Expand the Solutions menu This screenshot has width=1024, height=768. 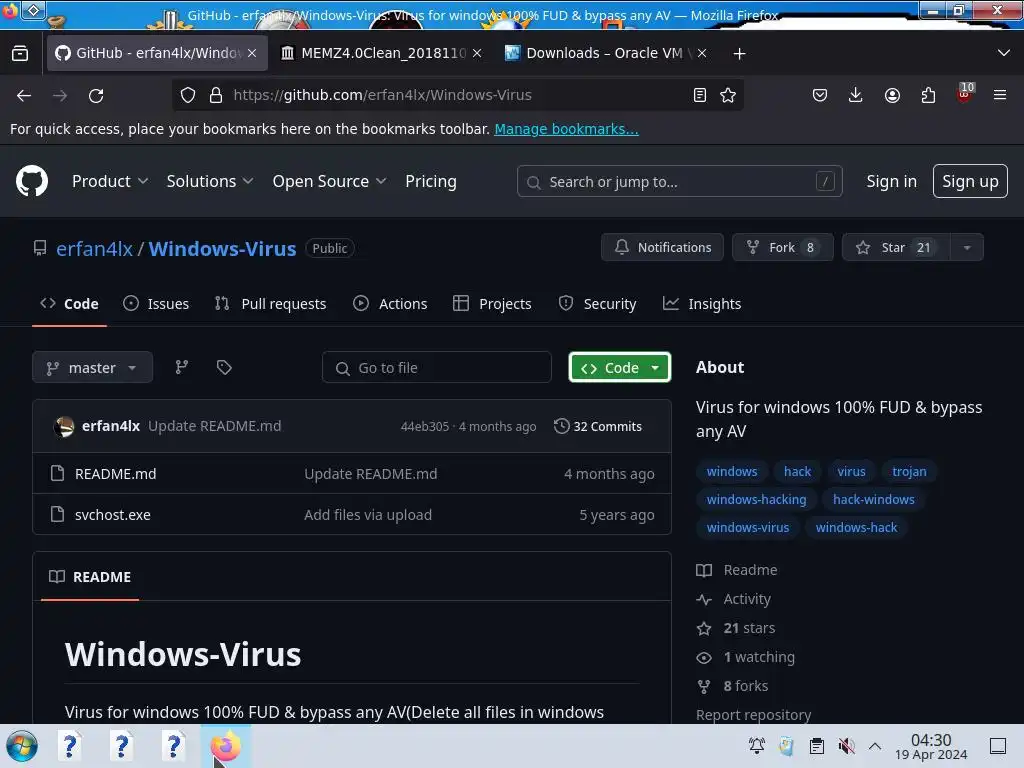tap(210, 181)
